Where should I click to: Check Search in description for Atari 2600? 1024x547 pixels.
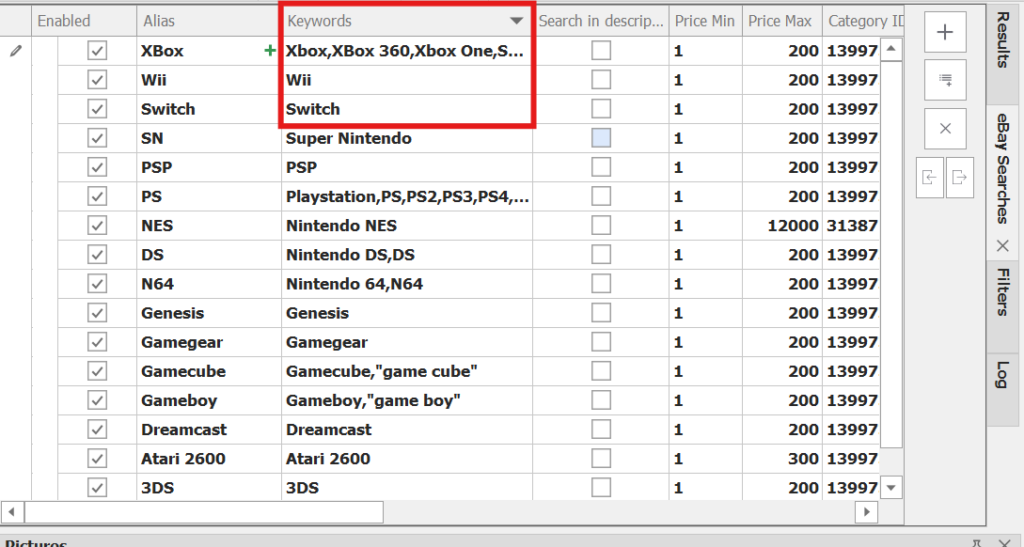click(601, 458)
